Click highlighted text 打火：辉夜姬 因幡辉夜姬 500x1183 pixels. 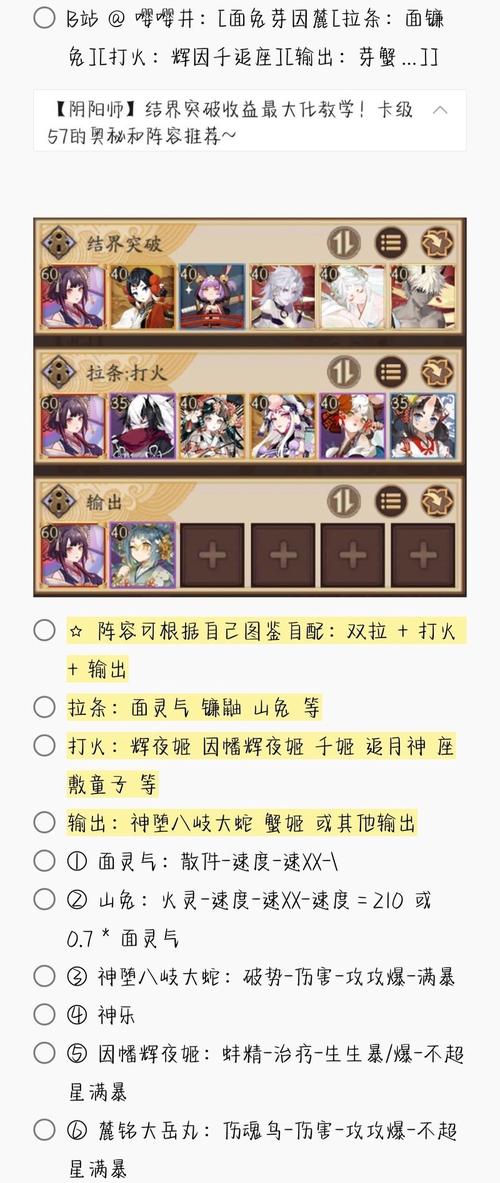pyautogui.click(x=186, y=747)
